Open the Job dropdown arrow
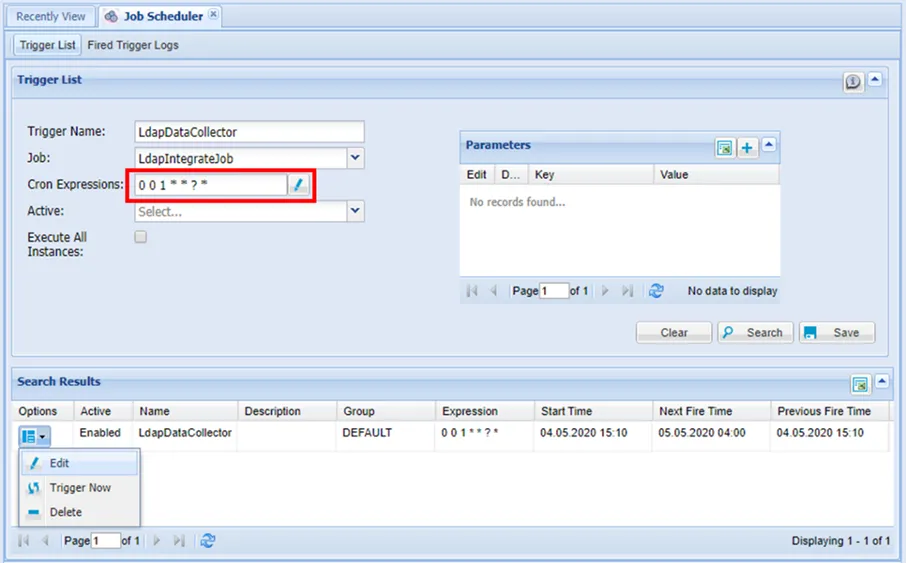 coord(355,158)
